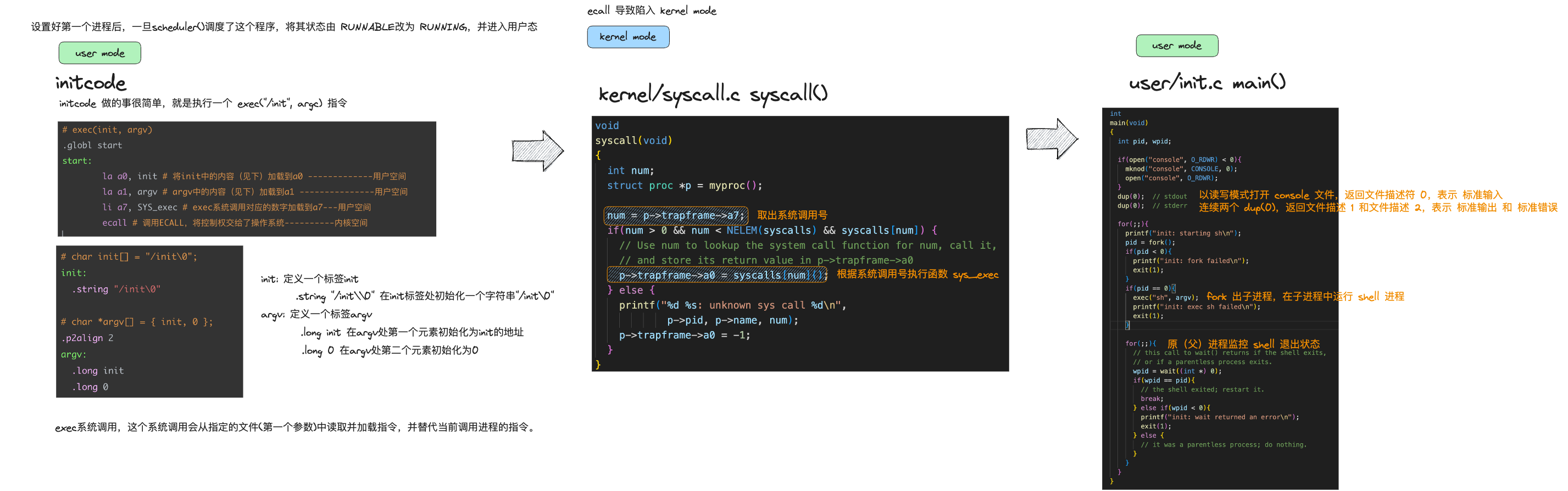
Task: Click the 'printf("init: starting sh\n");' line
Action: click(1183, 233)
